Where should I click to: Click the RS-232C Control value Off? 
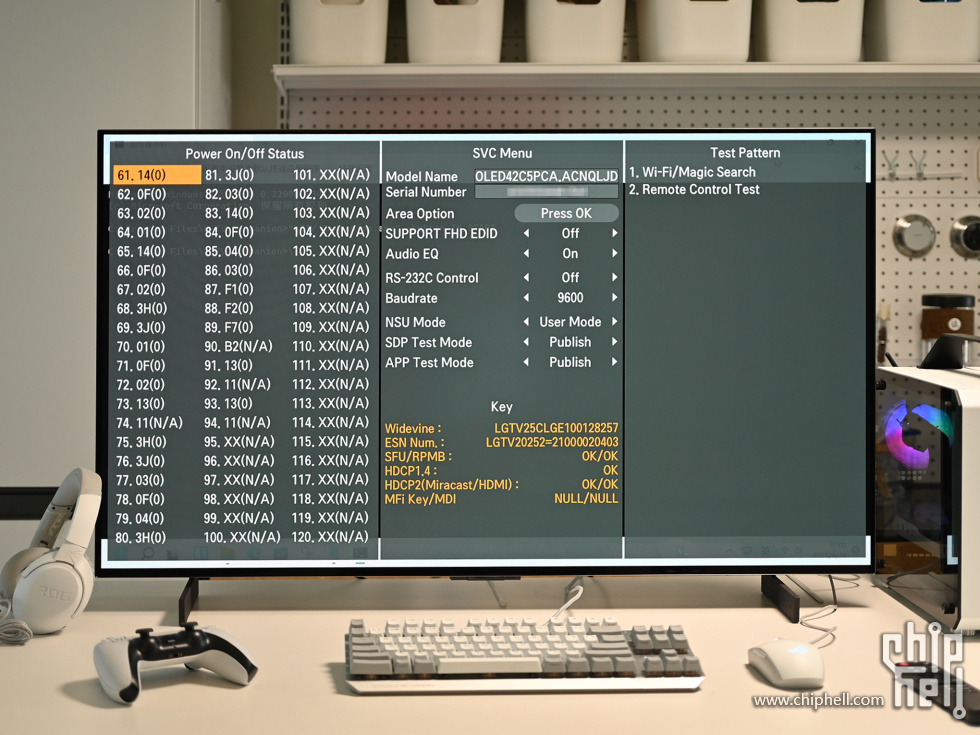click(570, 278)
